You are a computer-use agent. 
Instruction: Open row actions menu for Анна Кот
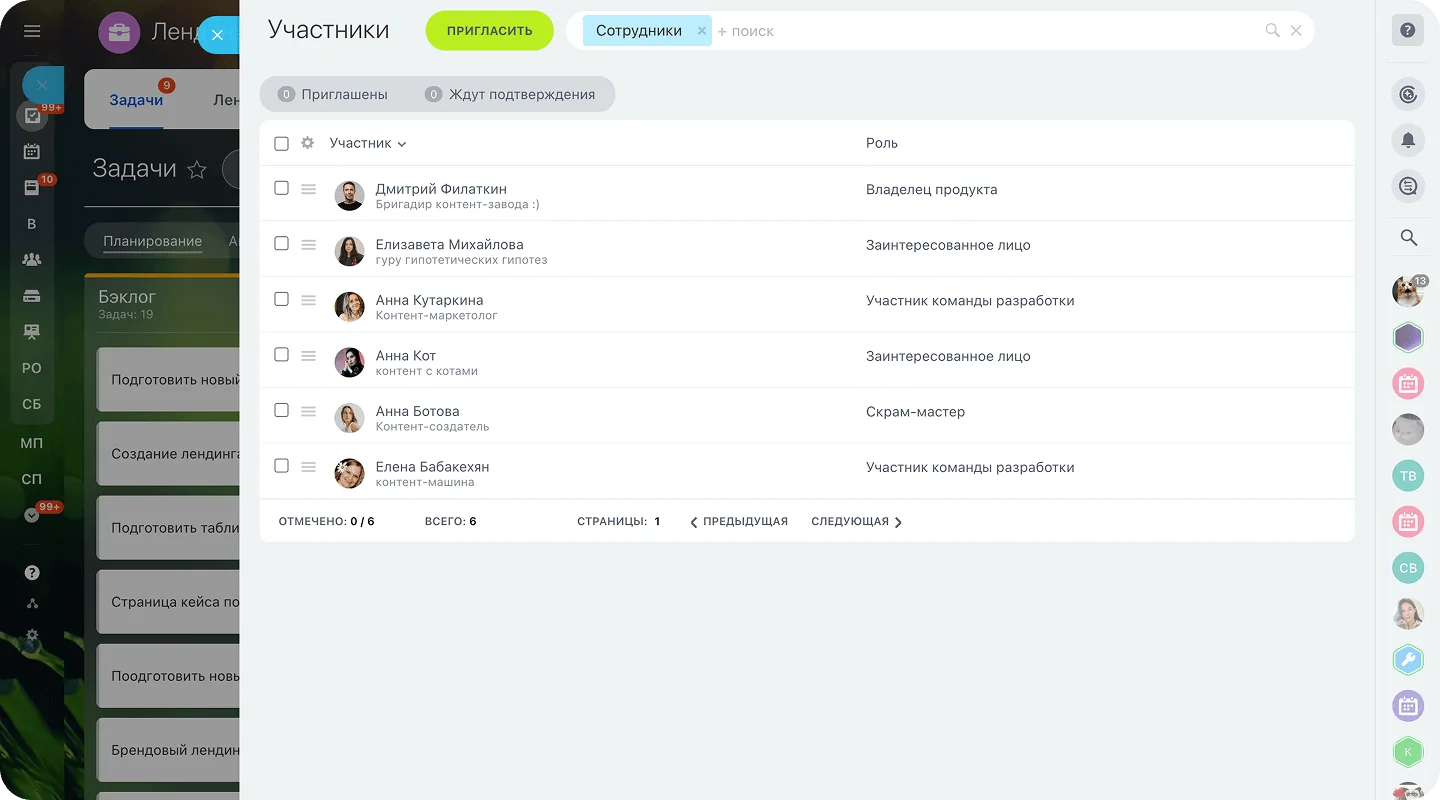(x=309, y=356)
